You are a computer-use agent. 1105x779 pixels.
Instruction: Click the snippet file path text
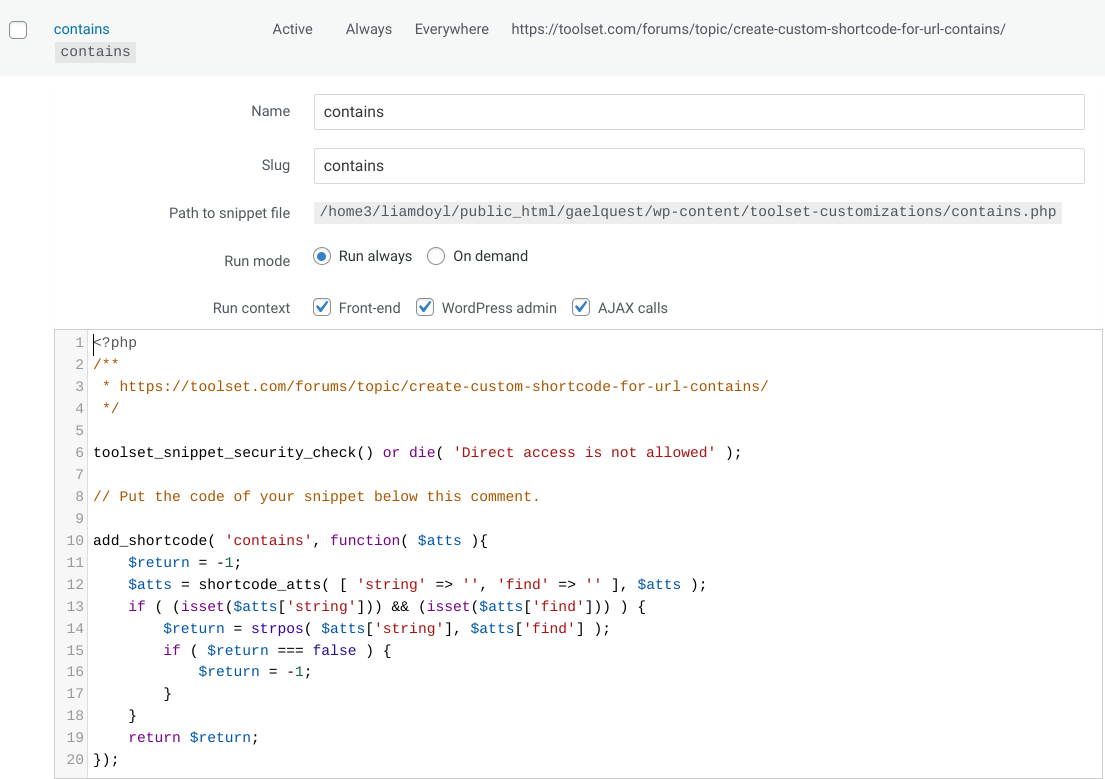coord(688,212)
